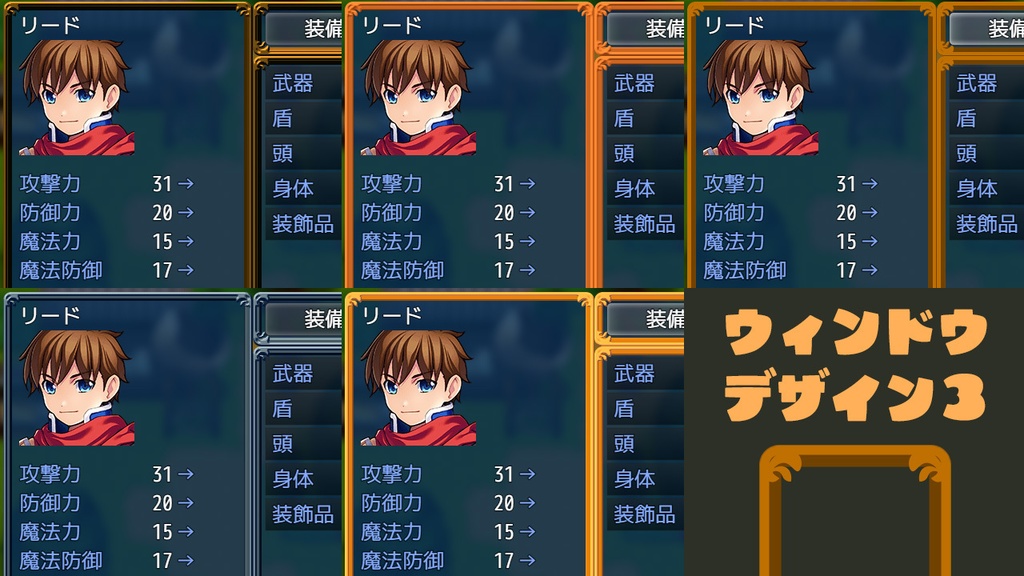Click the character portrait in the silver-framed window
1024x576 pixels.
[76, 388]
